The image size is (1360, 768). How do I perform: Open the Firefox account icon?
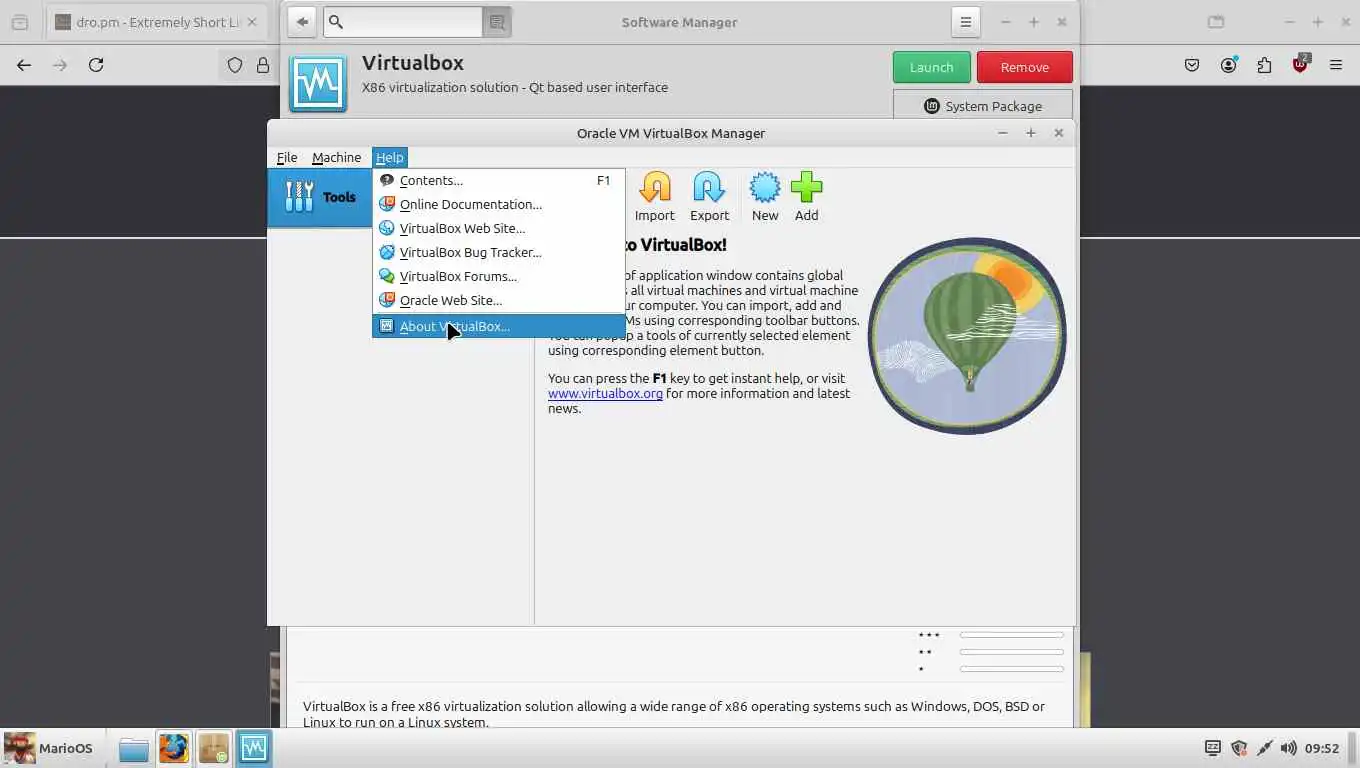point(1228,65)
